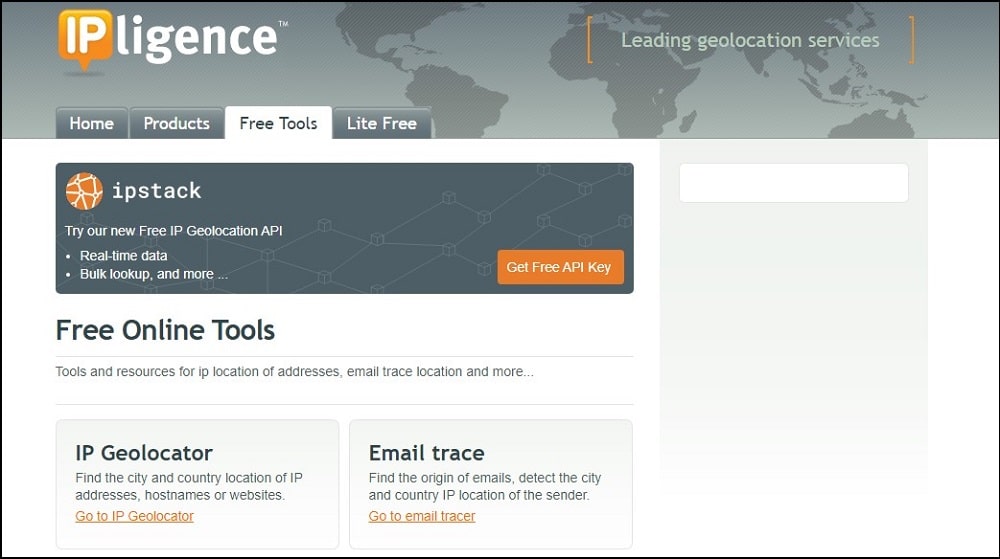This screenshot has width=1000, height=559.
Task: Follow the Go to IP Geolocator link
Action: [135, 516]
